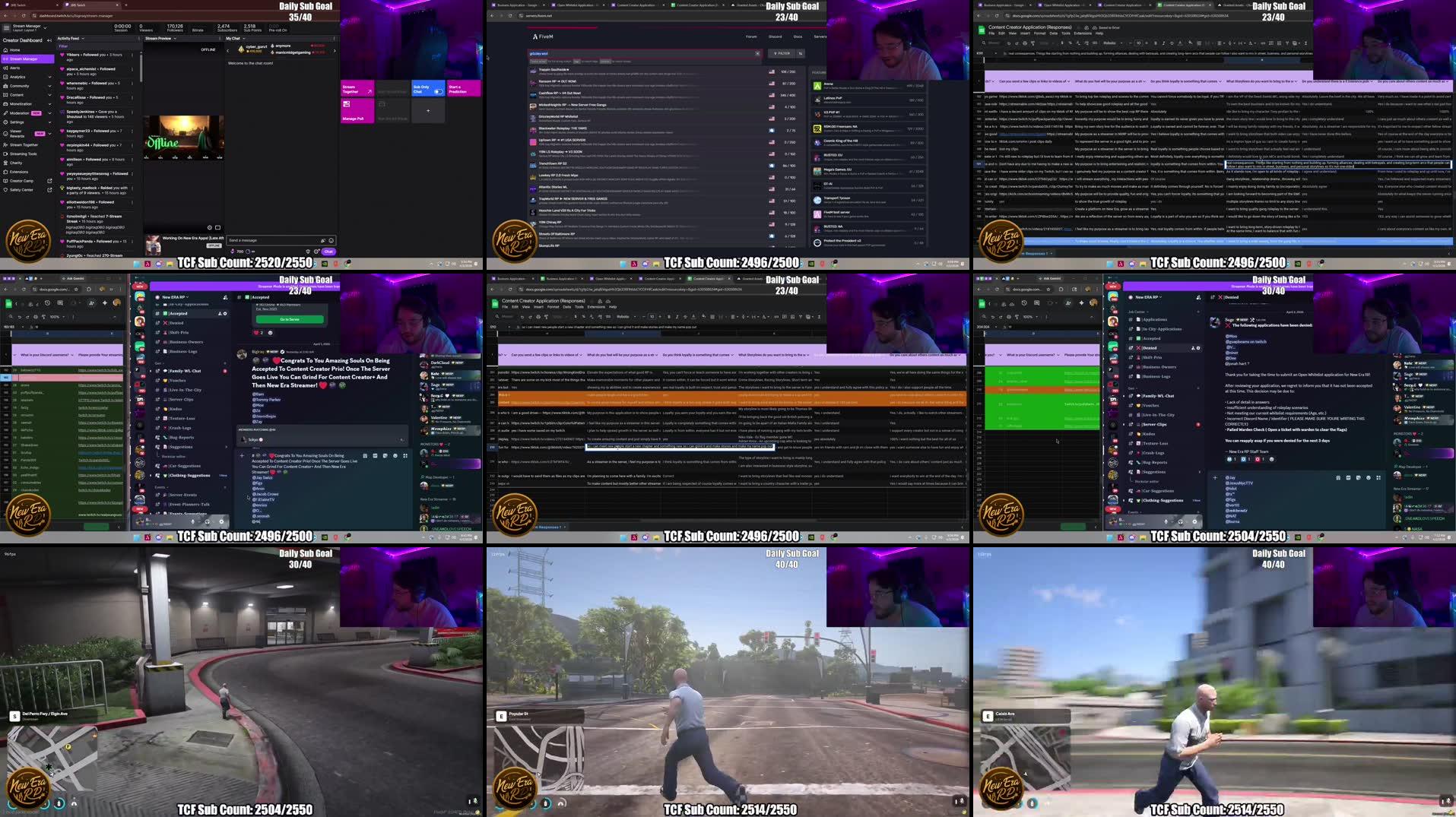Screen dimensions: 1456x817
Task: Mute the microphone in Discord voice controls
Action: coord(192,521)
